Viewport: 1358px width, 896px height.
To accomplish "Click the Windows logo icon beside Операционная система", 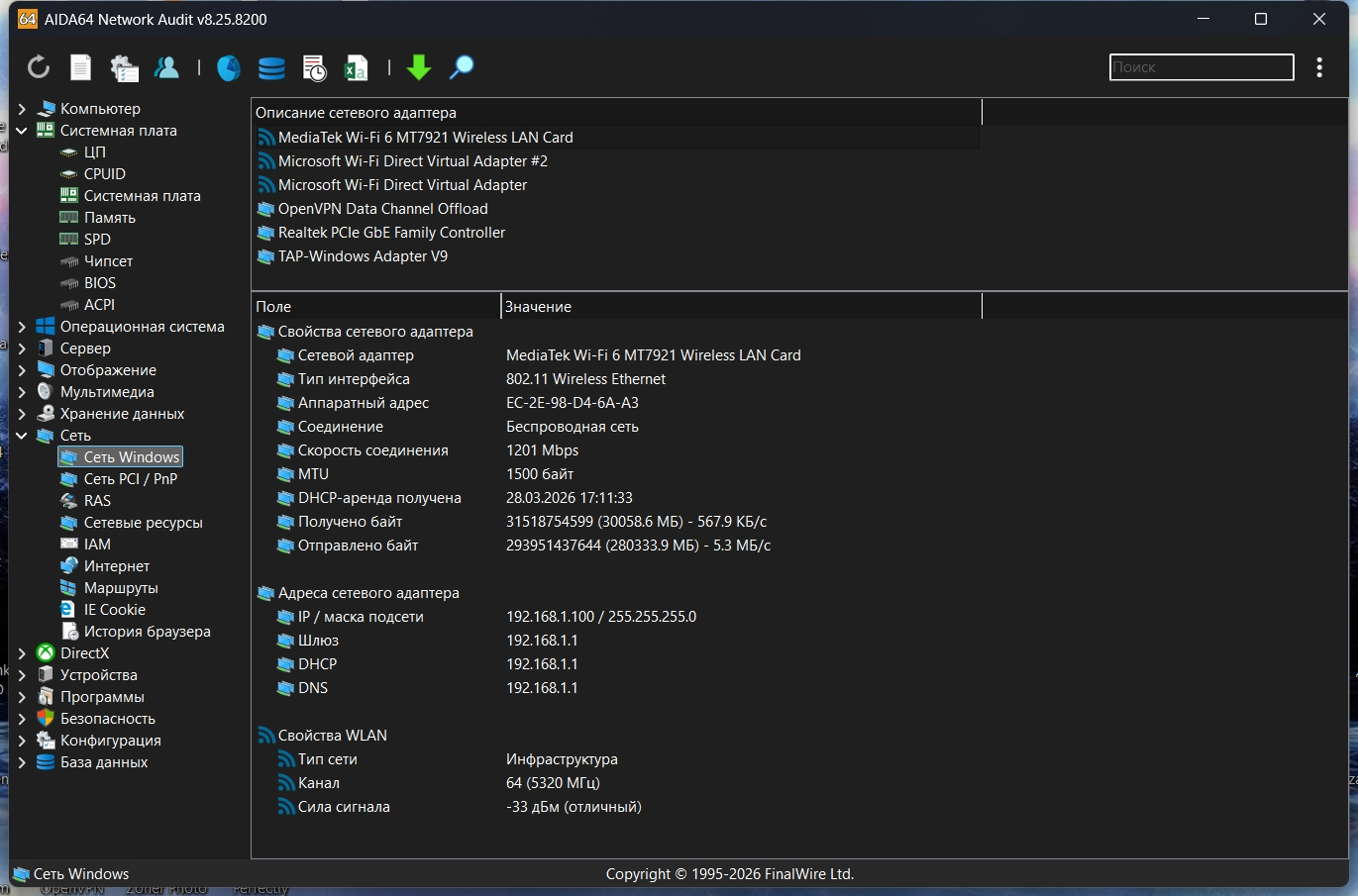I will pyautogui.click(x=46, y=327).
